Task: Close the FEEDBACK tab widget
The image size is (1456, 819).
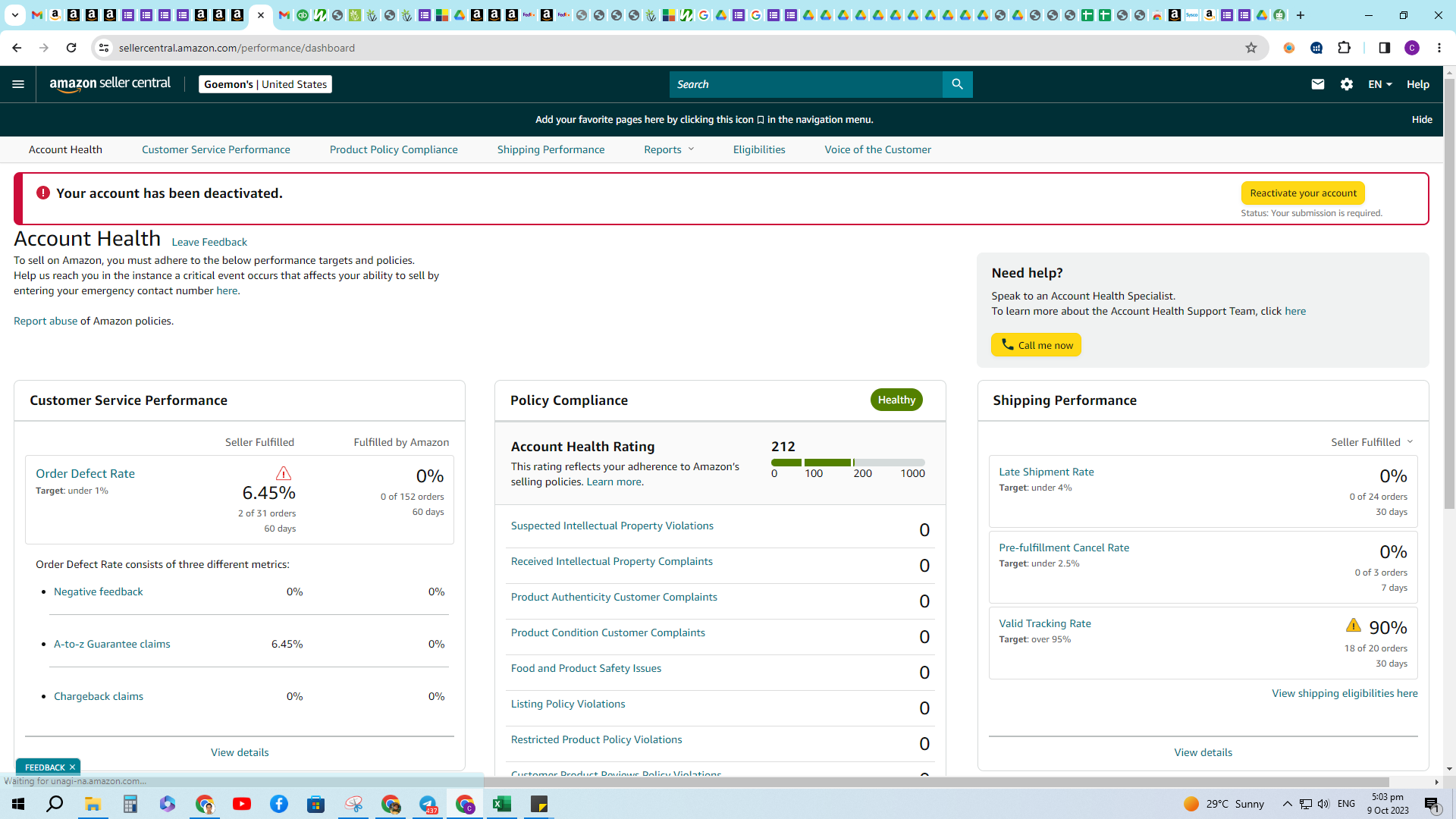Action: (72, 767)
